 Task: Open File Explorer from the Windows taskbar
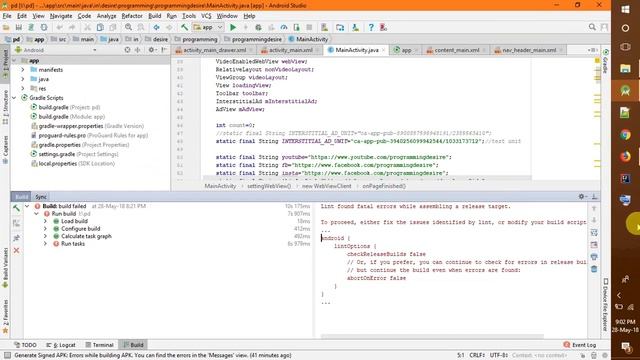point(625,68)
